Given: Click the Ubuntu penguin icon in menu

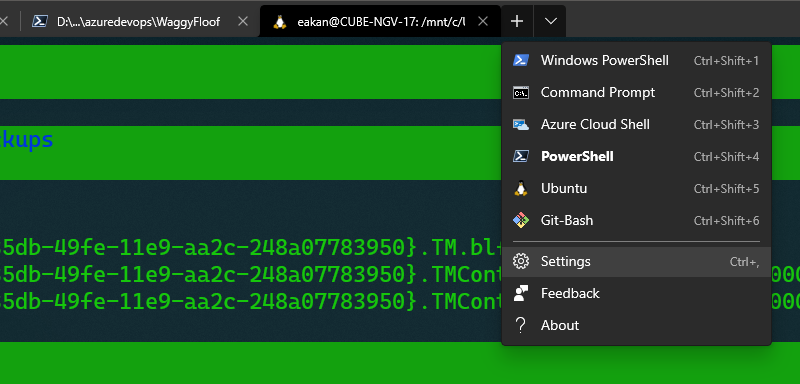Looking at the screenshot, I should pyautogui.click(x=520, y=189).
